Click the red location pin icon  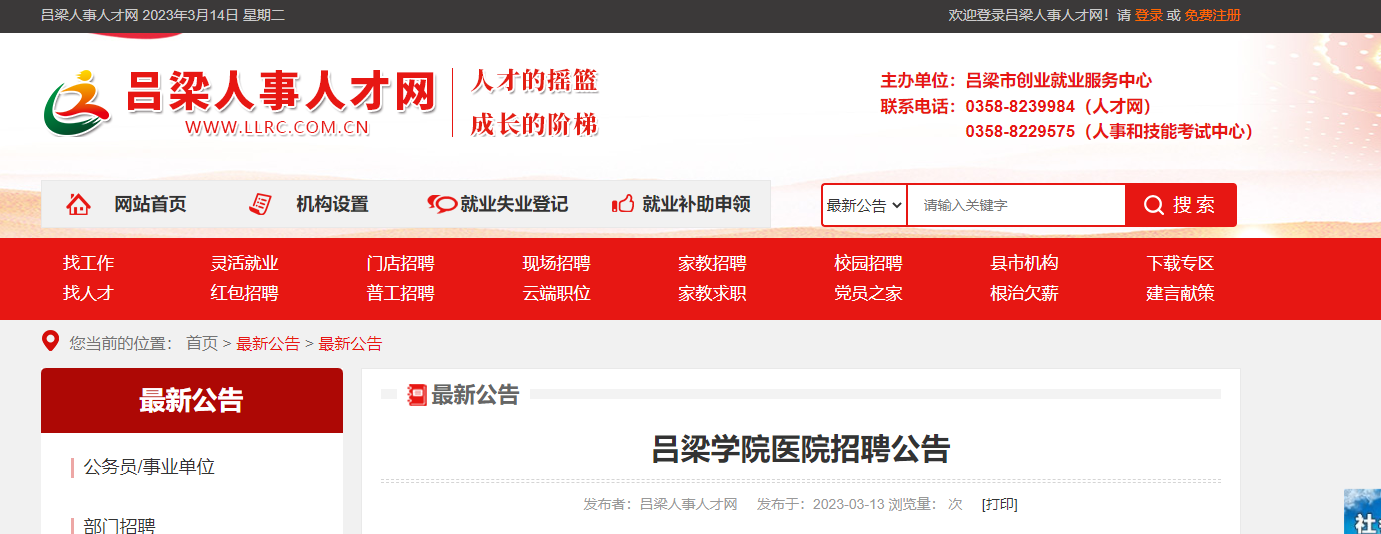50,341
